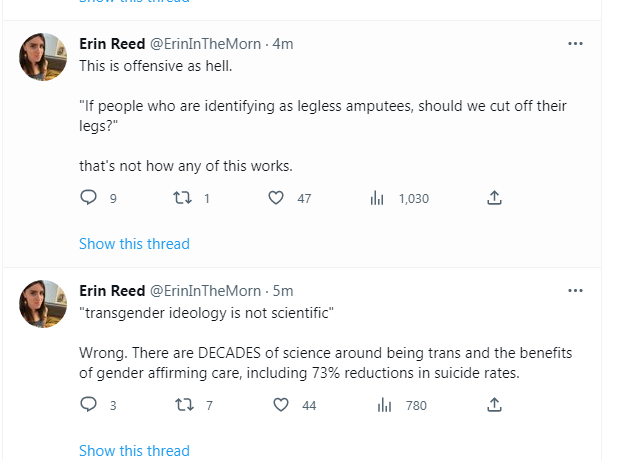This screenshot has height=461, width=619.
Task: Reply to the 'offensive as hell' tweet
Action: point(88,198)
